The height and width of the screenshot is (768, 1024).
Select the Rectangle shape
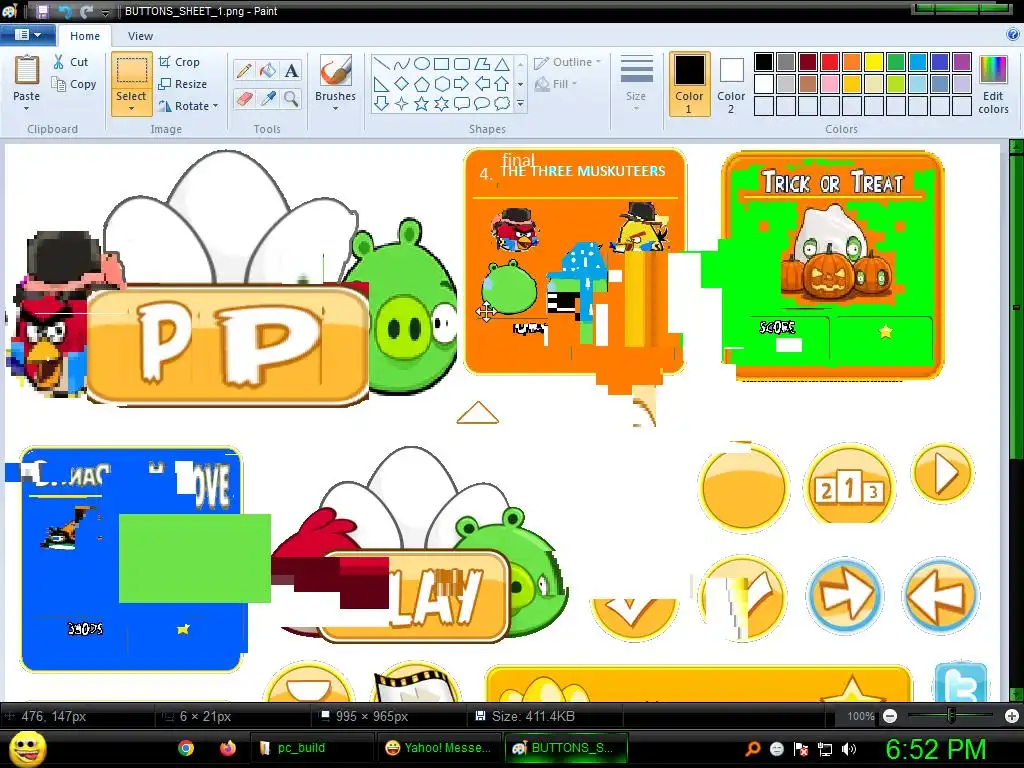pos(442,64)
